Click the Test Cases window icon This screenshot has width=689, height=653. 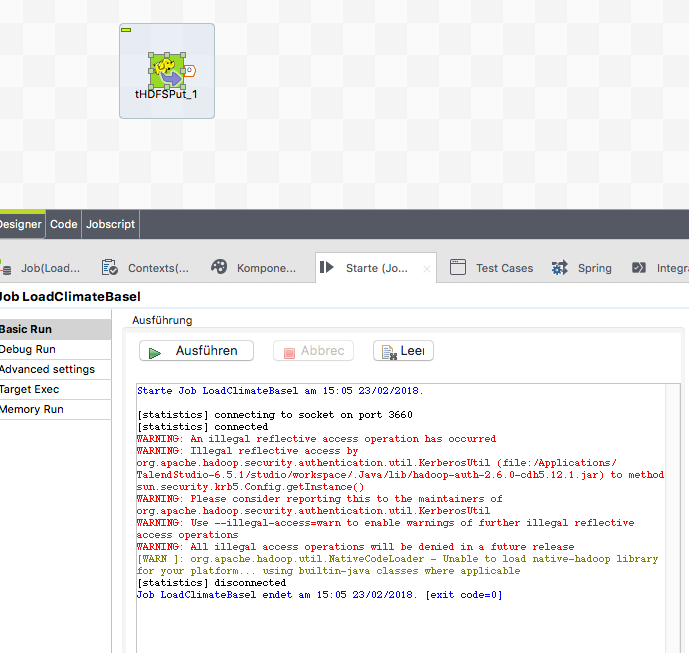(458, 268)
